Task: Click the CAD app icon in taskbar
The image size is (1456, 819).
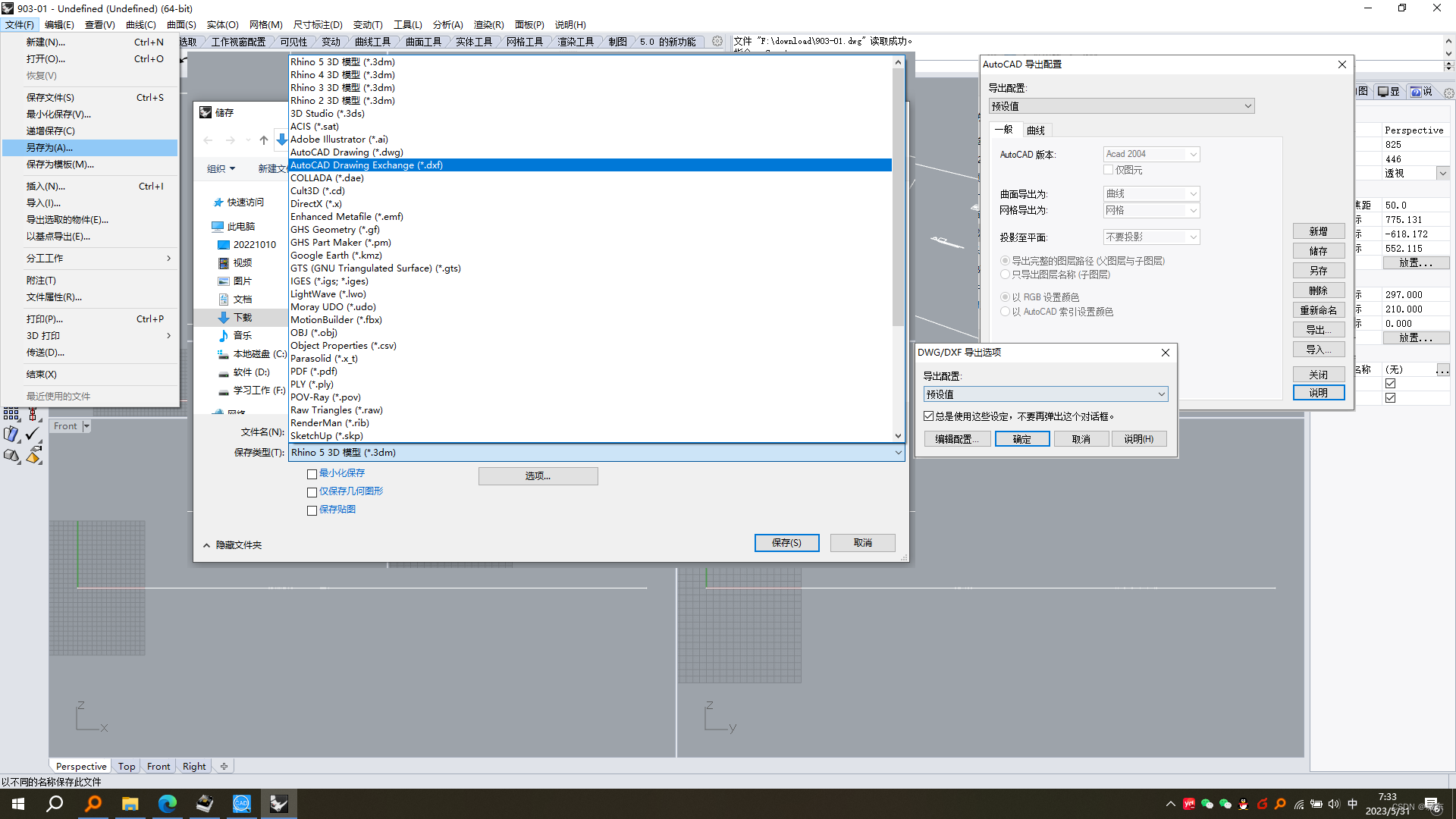Action: [x=241, y=803]
